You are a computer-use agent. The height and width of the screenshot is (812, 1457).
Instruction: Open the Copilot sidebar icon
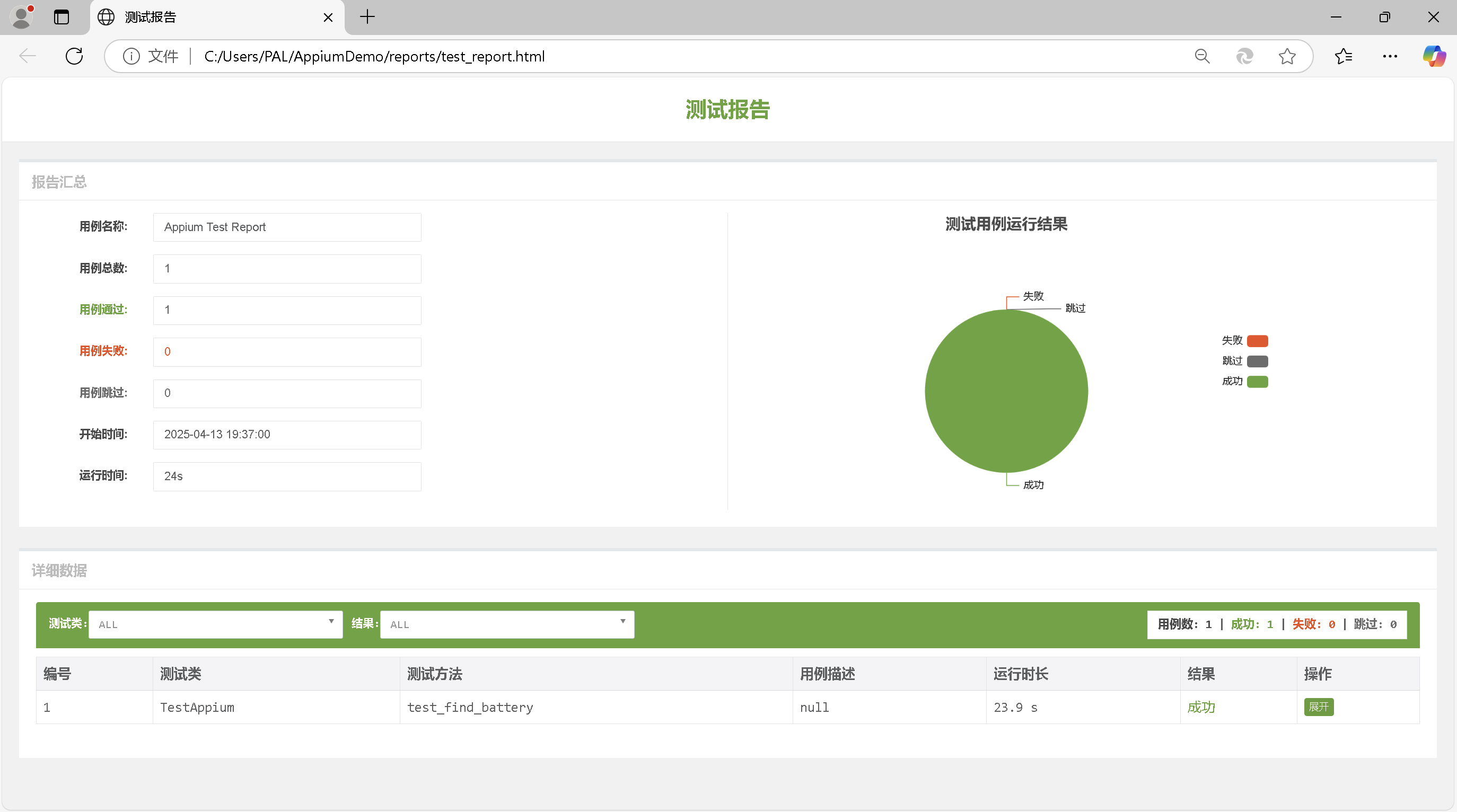(1434, 56)
